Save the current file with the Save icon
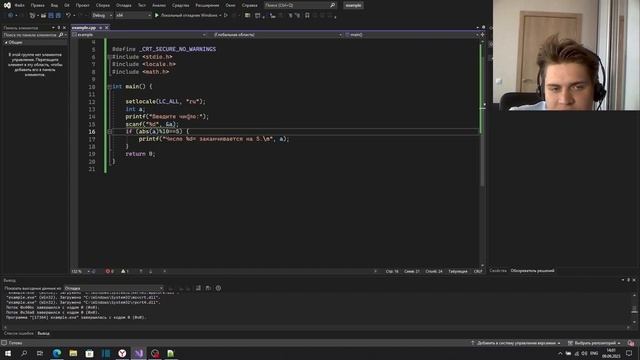The image size is (640, 360). [51, 16]
